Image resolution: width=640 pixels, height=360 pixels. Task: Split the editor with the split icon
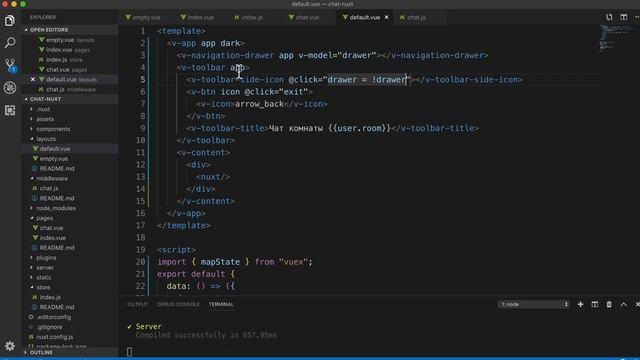click(624, 17)
